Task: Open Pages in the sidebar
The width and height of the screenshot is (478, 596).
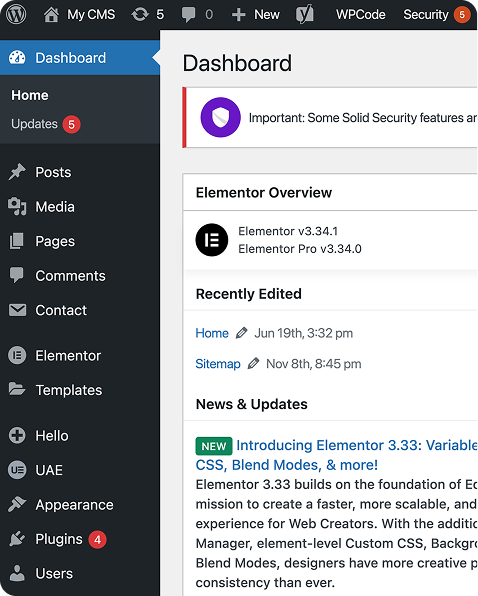Action: click(55, 241)
